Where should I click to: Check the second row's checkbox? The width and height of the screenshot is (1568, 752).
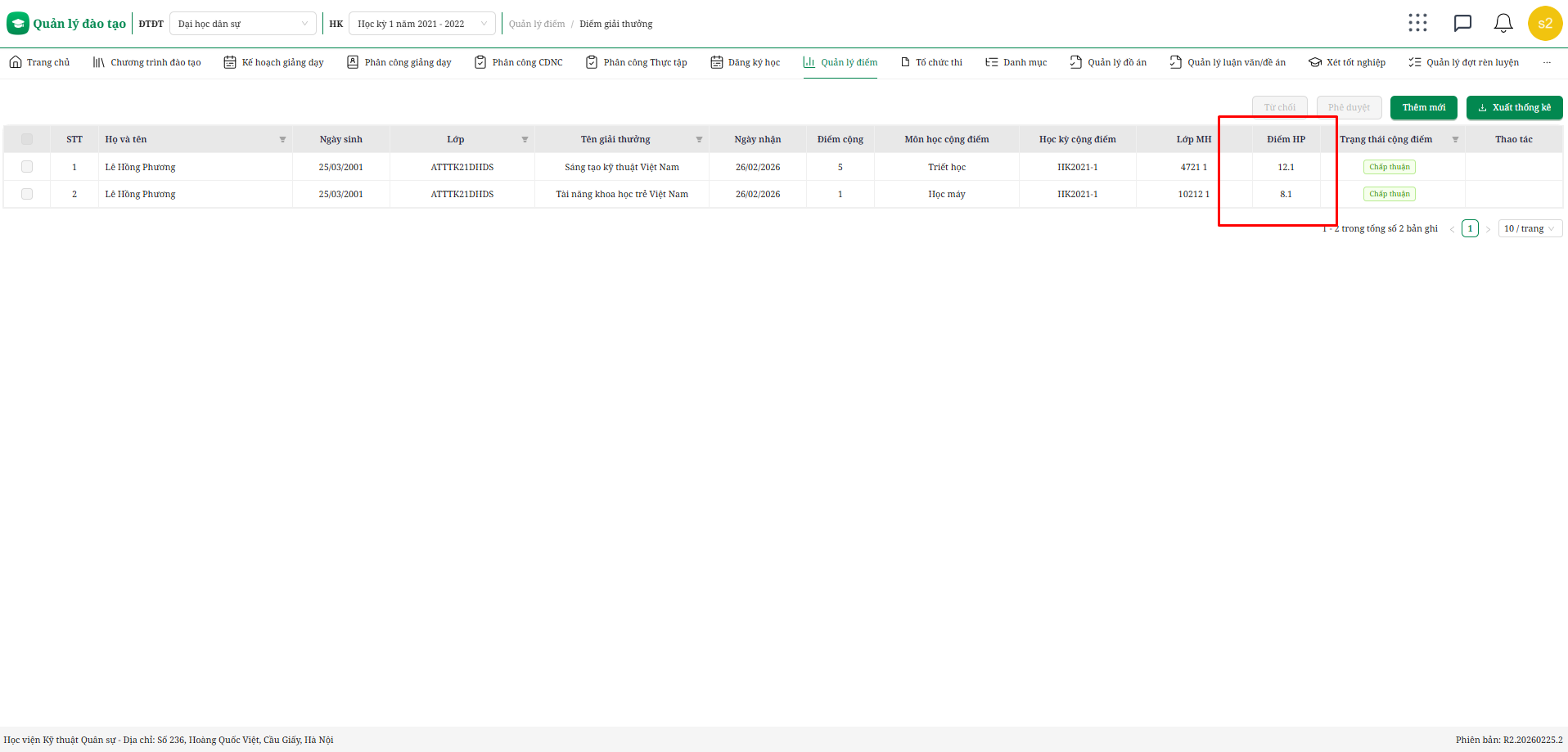coord(27,194)
